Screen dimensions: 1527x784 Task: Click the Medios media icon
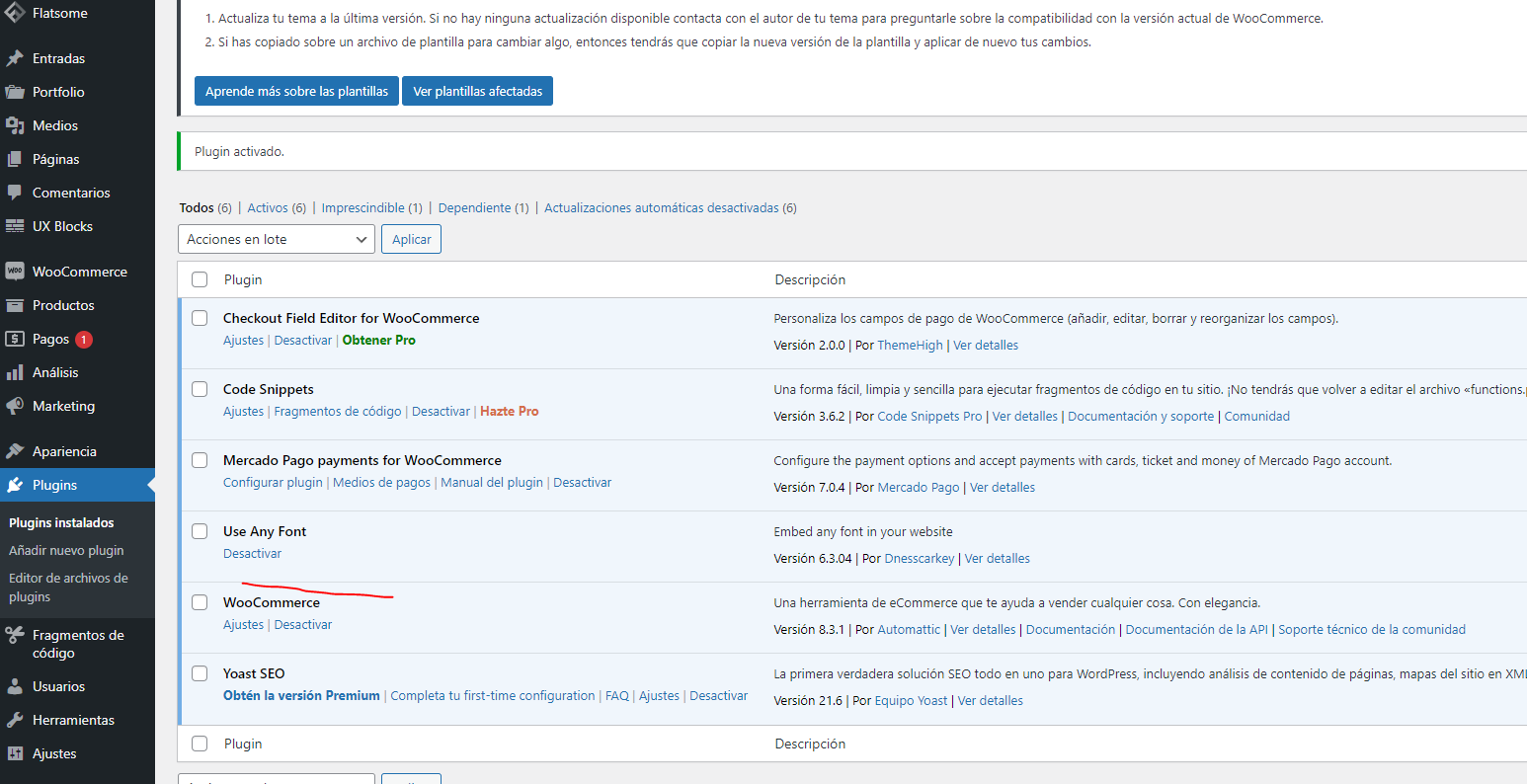pos(15,125)
